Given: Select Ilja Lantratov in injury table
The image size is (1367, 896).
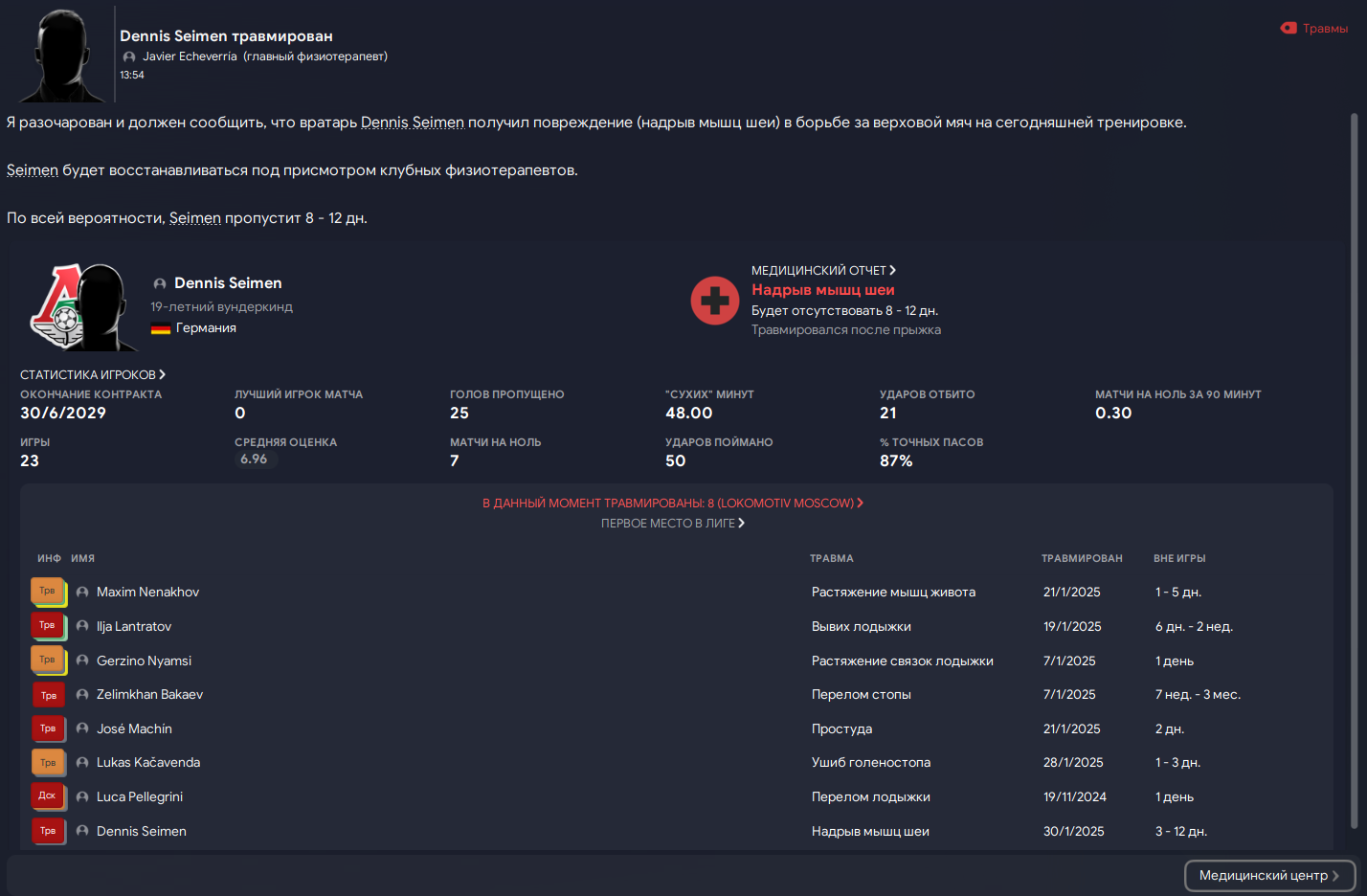Looking at the screenshot, I should pyautogui.click(x=134, y=626).
